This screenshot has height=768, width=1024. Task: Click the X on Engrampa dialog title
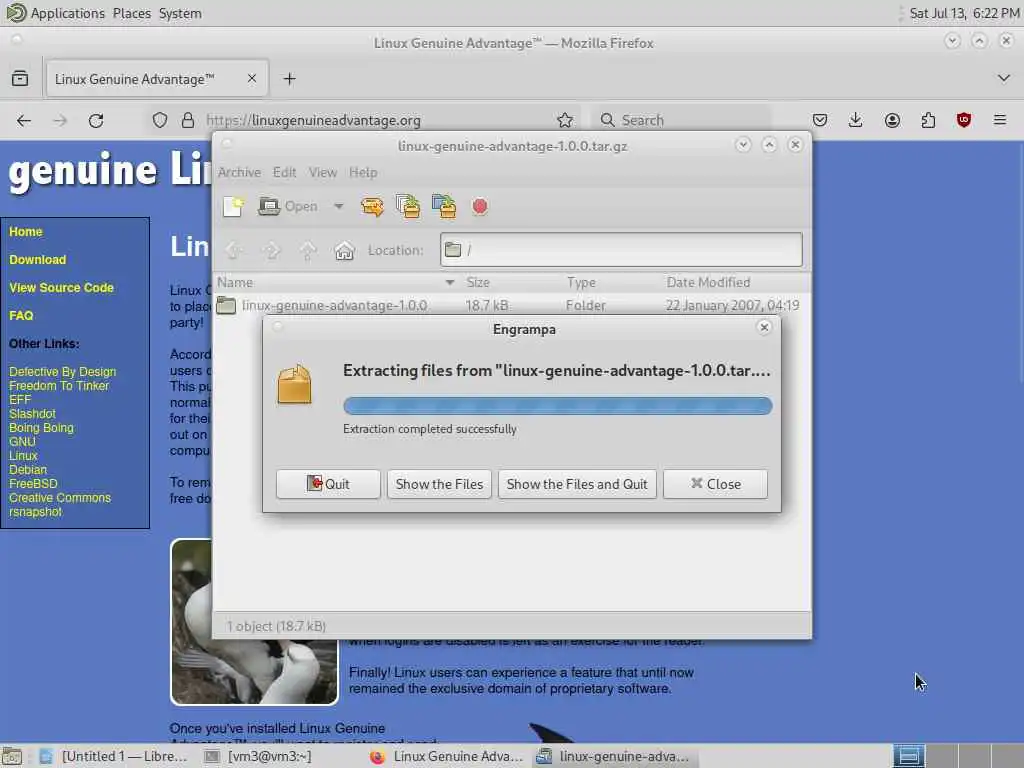click(x=764, y=327)
